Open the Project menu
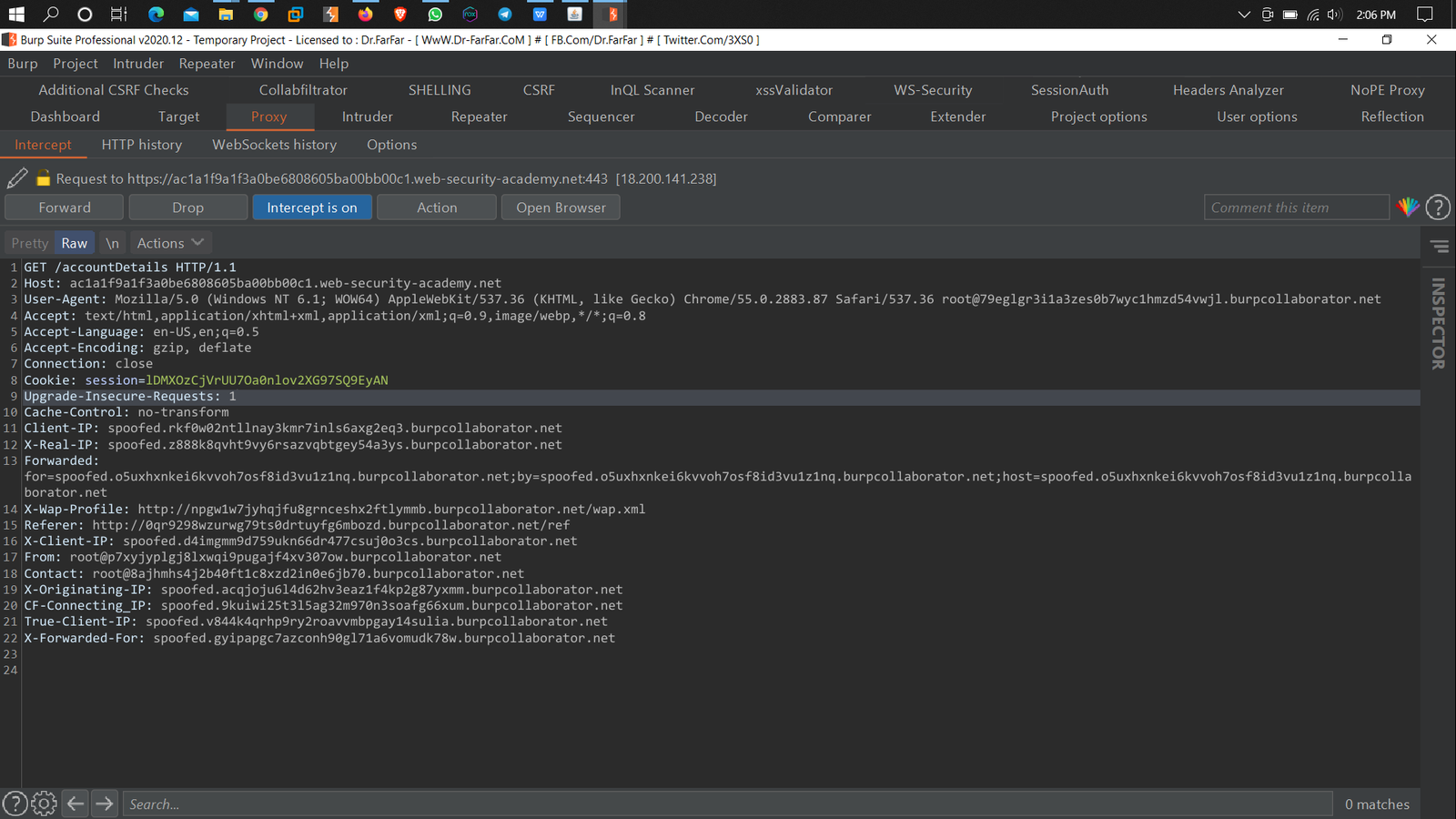This screenshot has height=819, width=1456. point(76,64)
